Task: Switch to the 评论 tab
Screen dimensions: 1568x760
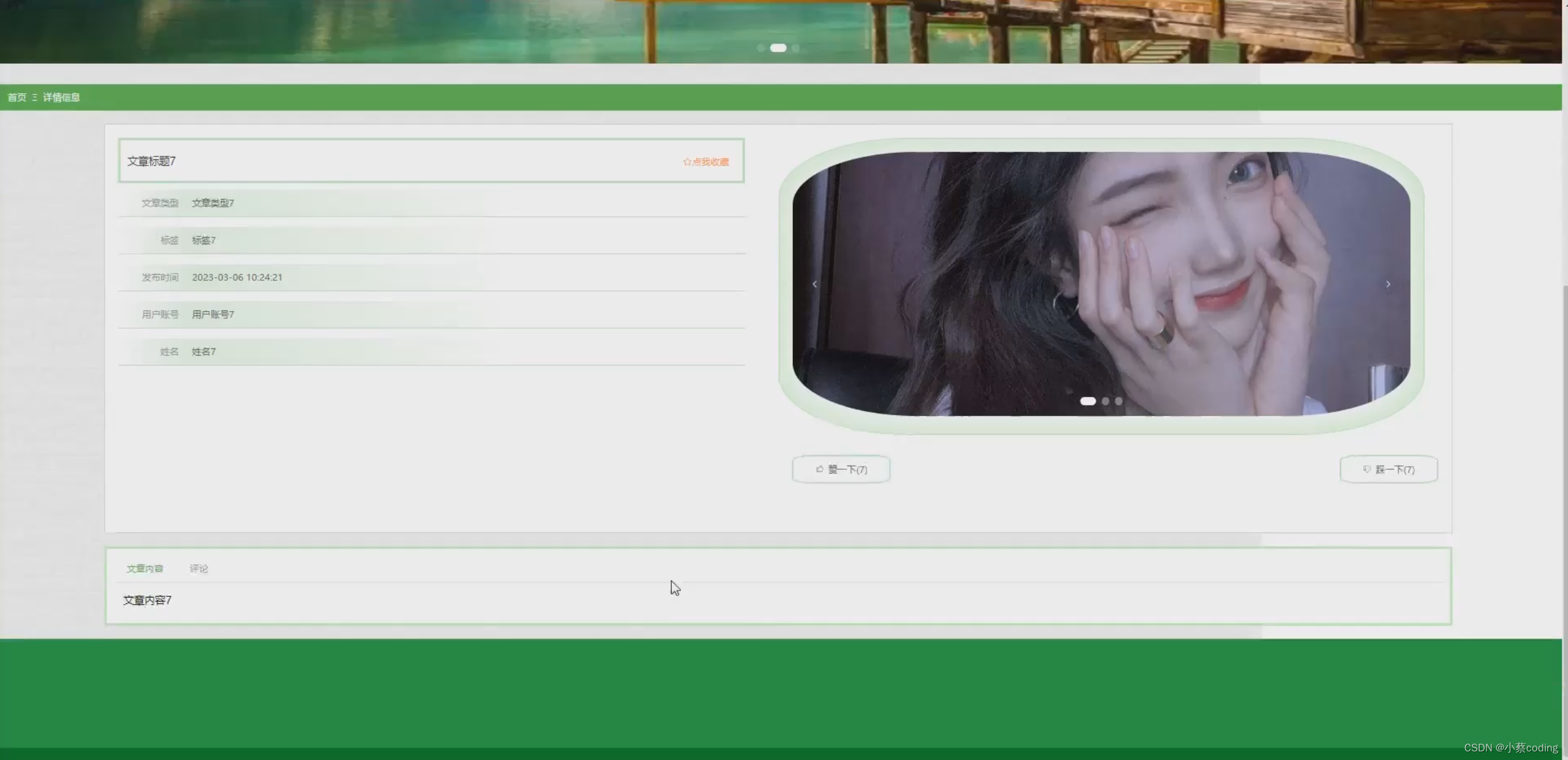Action: click(199, 569)
